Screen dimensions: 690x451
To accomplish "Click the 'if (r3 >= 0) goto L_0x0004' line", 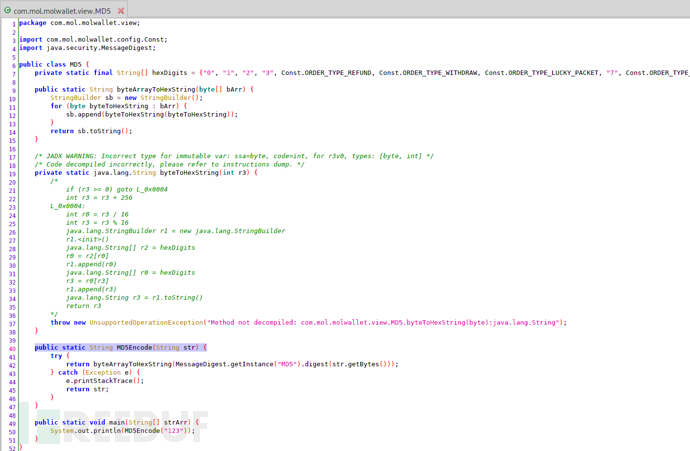I will tap(117, 189).
